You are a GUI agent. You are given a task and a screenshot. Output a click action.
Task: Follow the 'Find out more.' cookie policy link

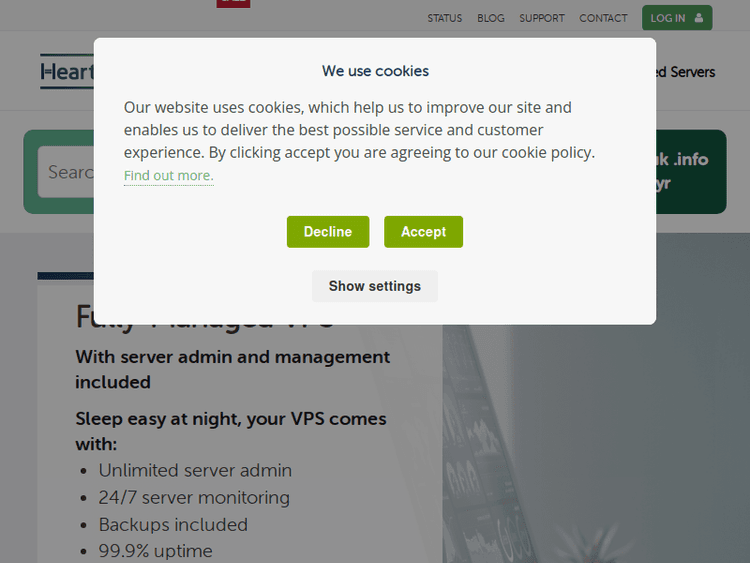point(168,176)
